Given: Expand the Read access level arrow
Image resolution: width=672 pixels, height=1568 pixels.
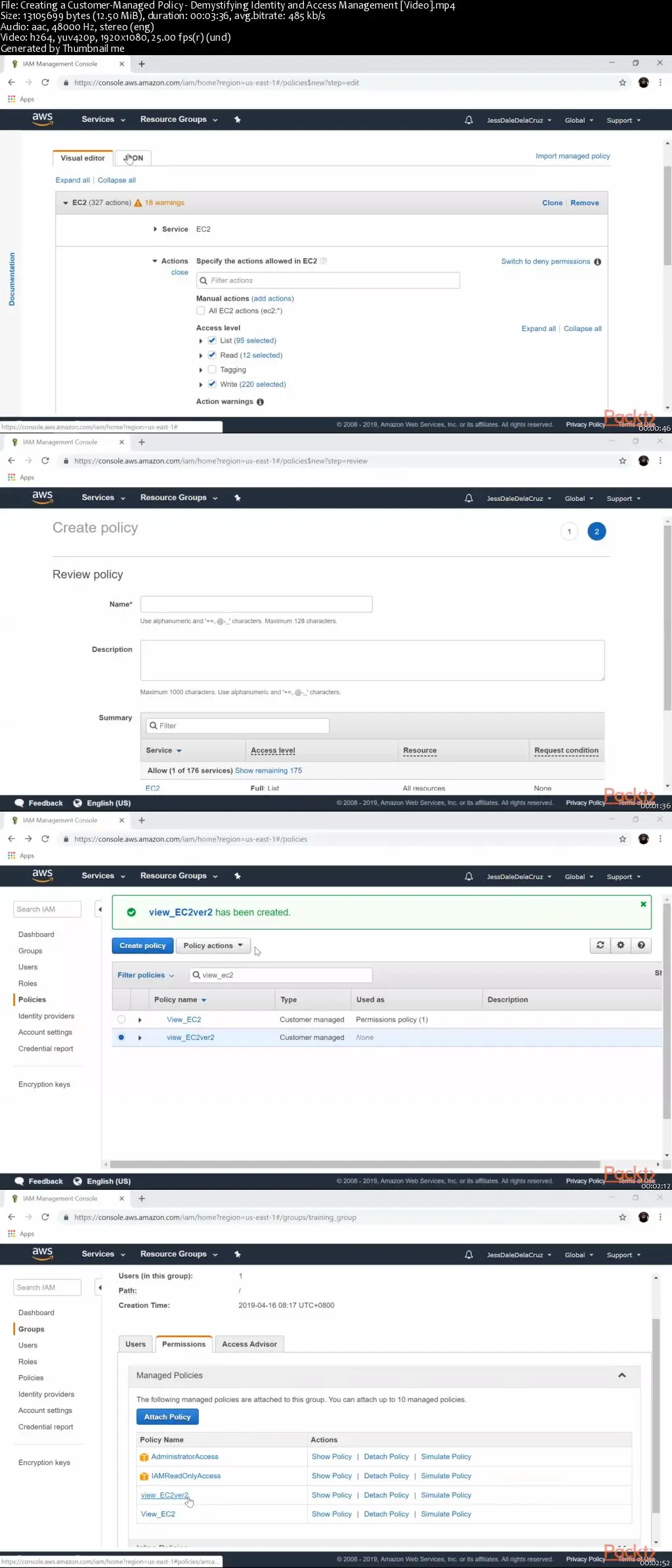Looking at the screenshot, I should [201, 355].
